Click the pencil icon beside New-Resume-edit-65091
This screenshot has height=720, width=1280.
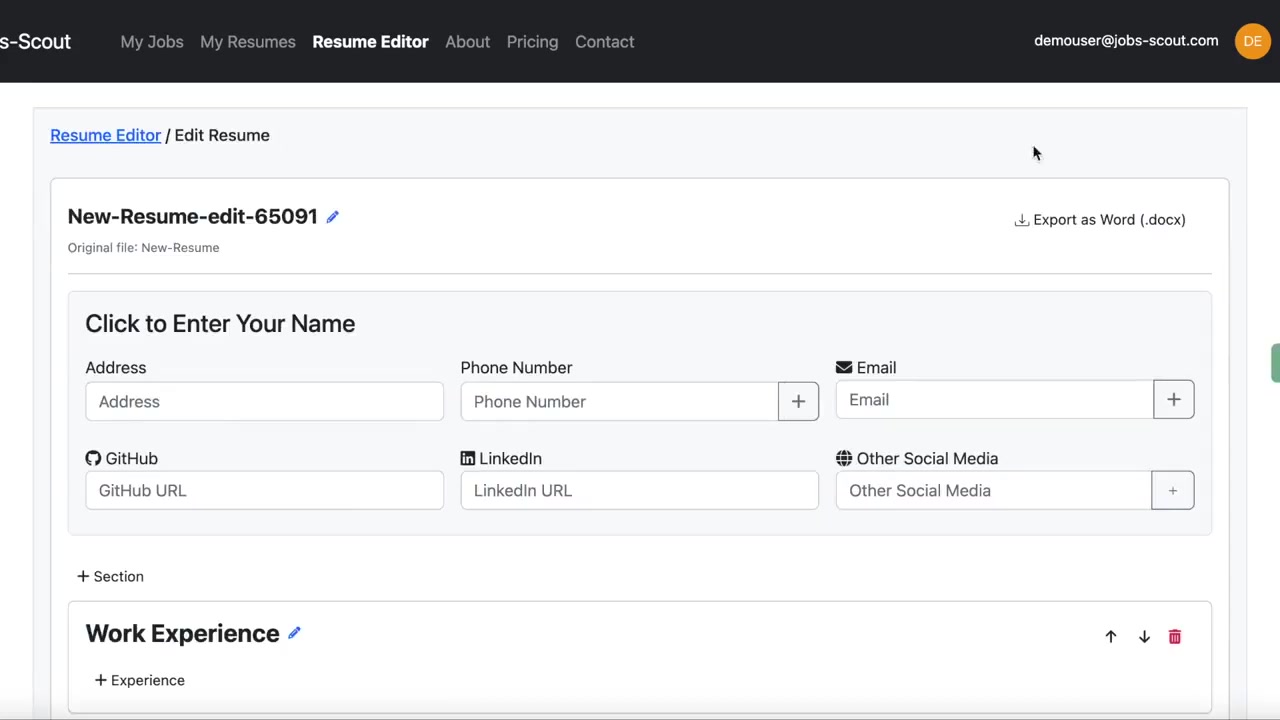(332, 217)
